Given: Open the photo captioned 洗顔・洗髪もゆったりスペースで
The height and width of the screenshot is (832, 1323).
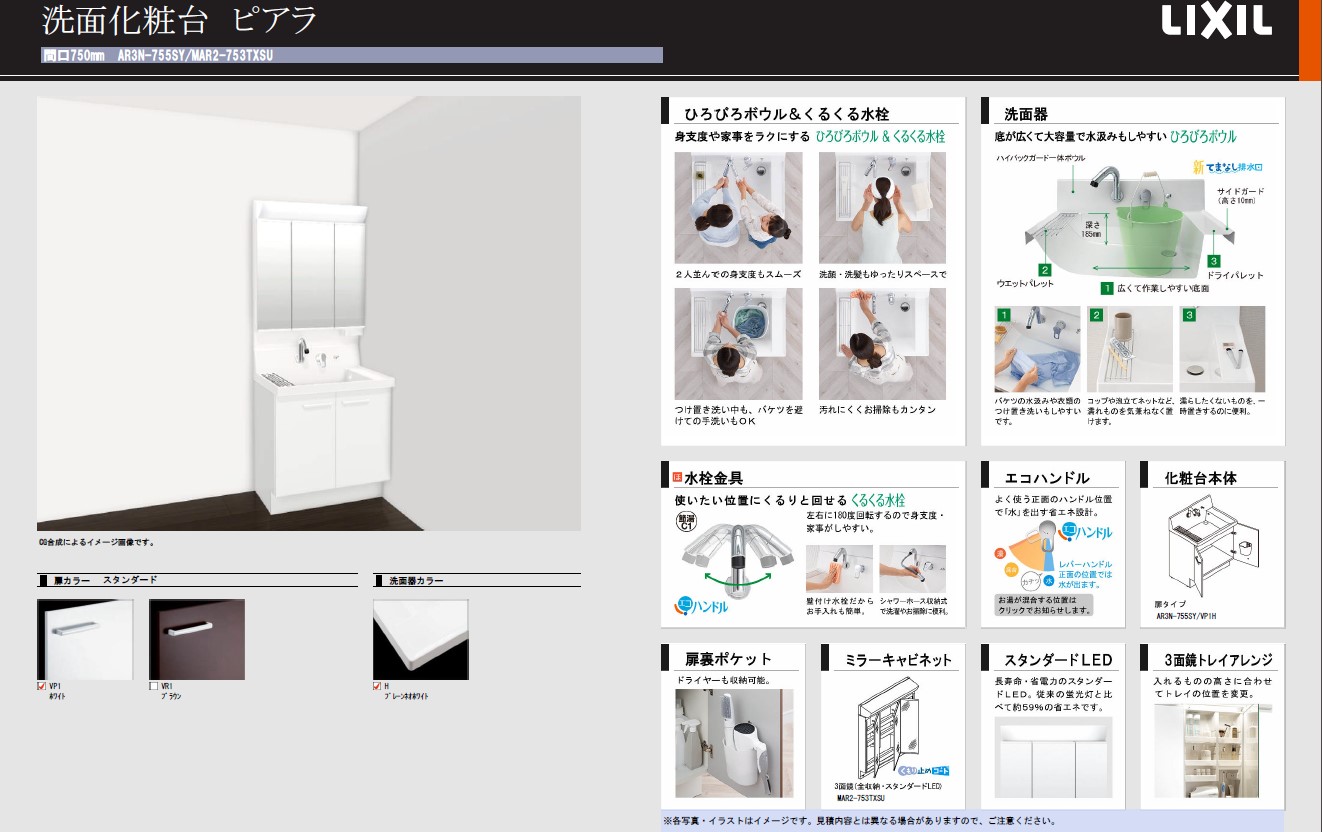Looking at the screenshot, I should [x=882, y=208].
